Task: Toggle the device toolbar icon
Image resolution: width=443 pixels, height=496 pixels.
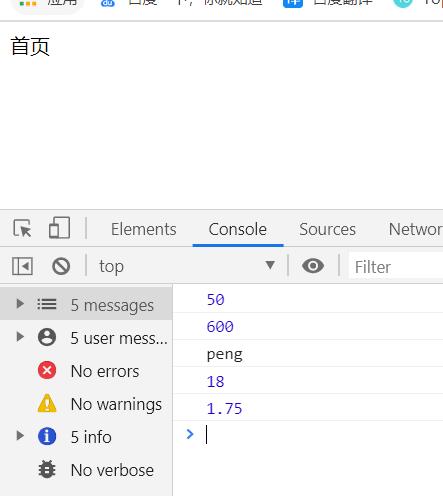Action: 59,228
